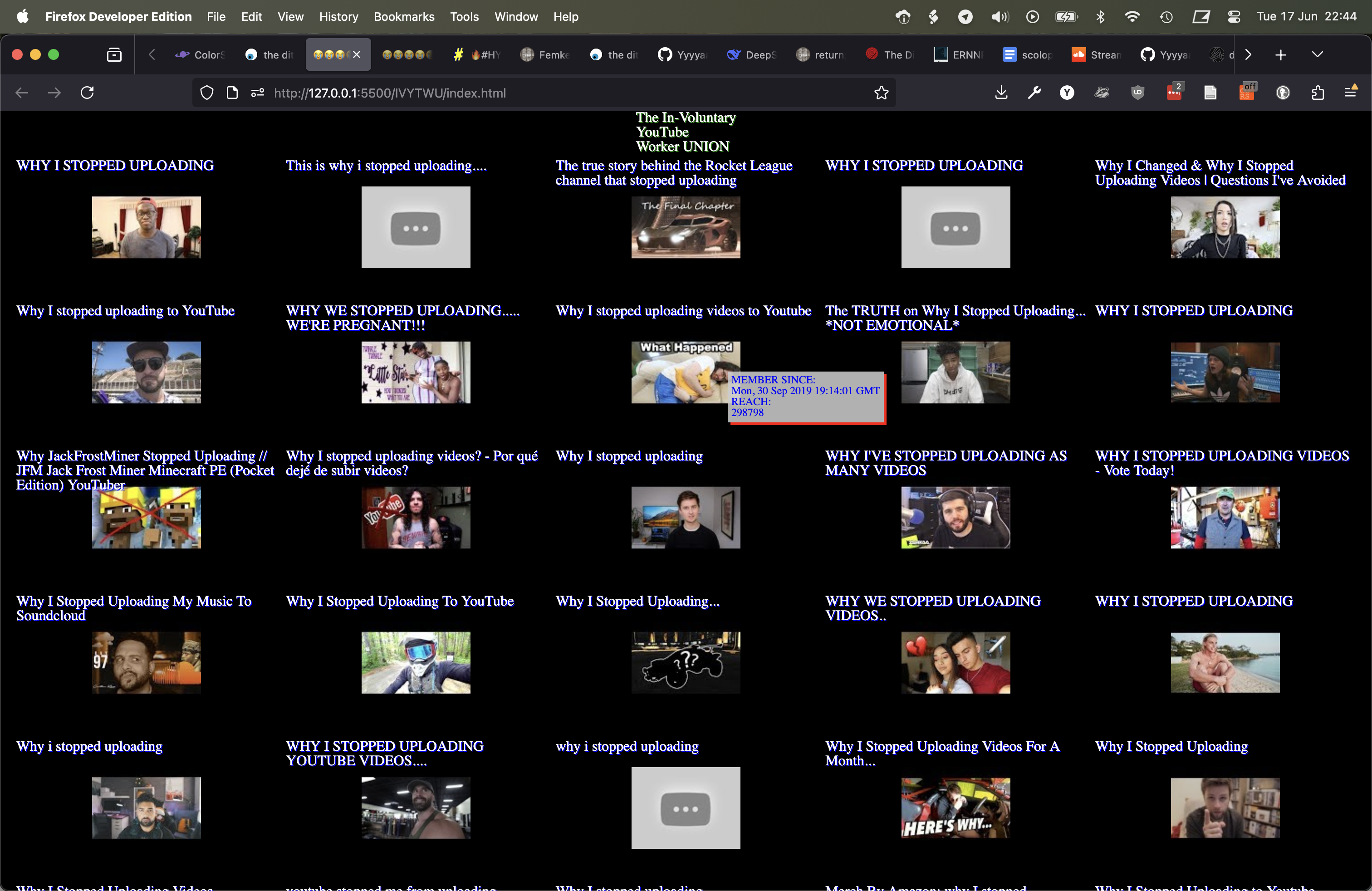Open the Downloads panel
The width and height of the screenshot is (1372, 891).
tap(1001, 92)
